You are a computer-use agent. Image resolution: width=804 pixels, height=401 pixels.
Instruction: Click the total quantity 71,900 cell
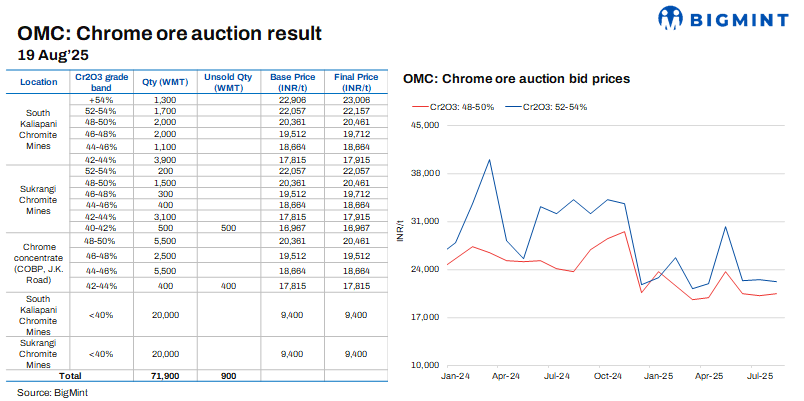[165, 374]
